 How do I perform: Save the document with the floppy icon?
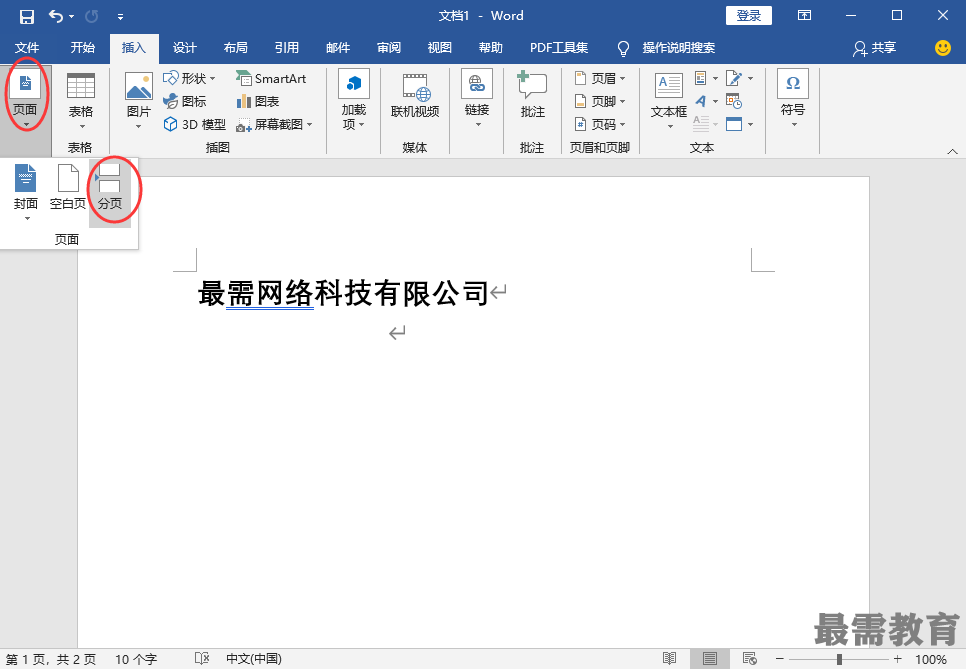pos(26,17)
